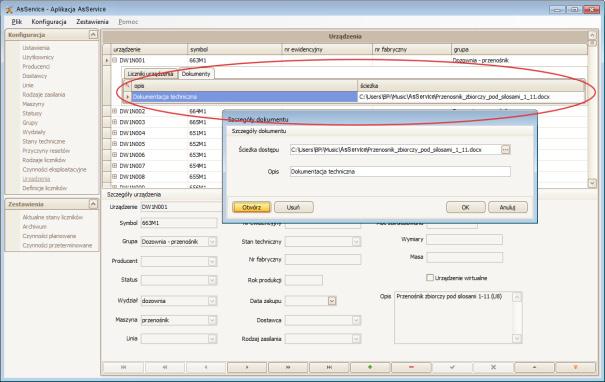Screen dimensions: 605x382
Task: Go to previous record in navigator
Action: pos(206,367)
